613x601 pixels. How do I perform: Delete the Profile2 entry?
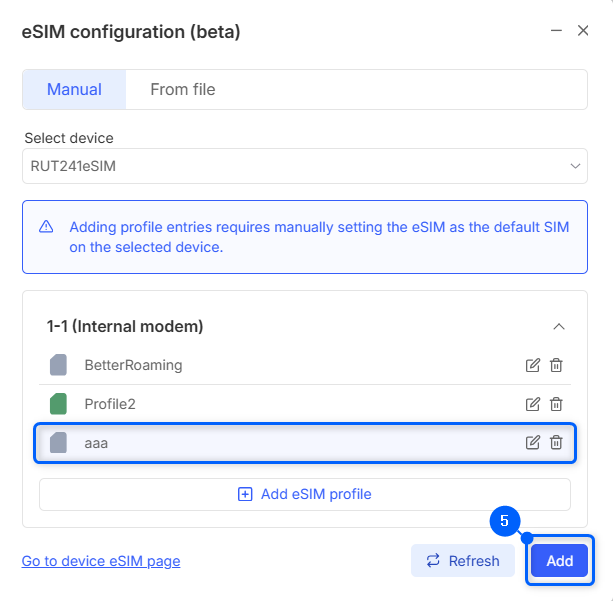tap(556, 404)
